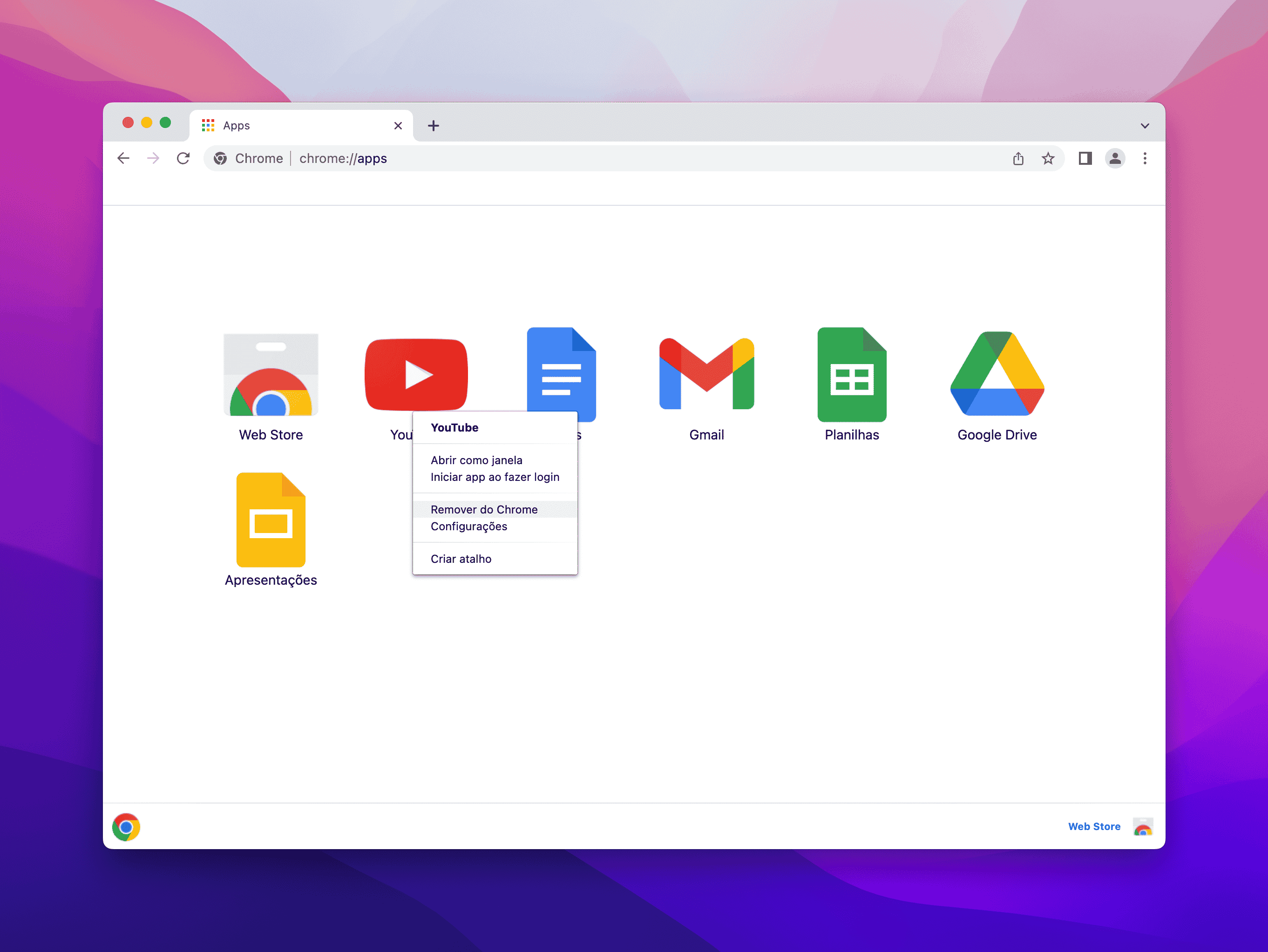Click the 'Gmail' app label
This screenshot has width=1268, height=952.
coord(706,435)
